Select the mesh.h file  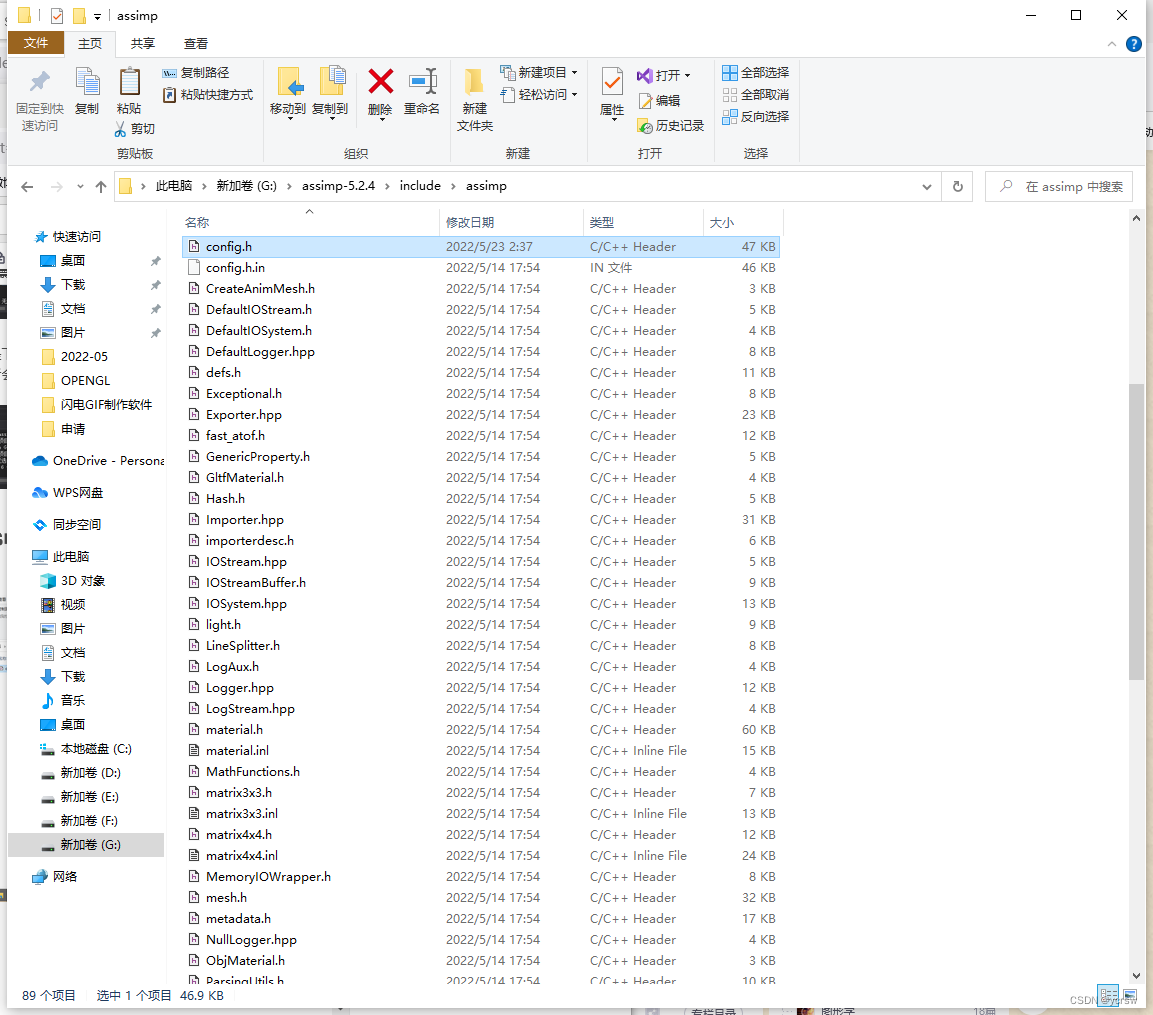480,898
